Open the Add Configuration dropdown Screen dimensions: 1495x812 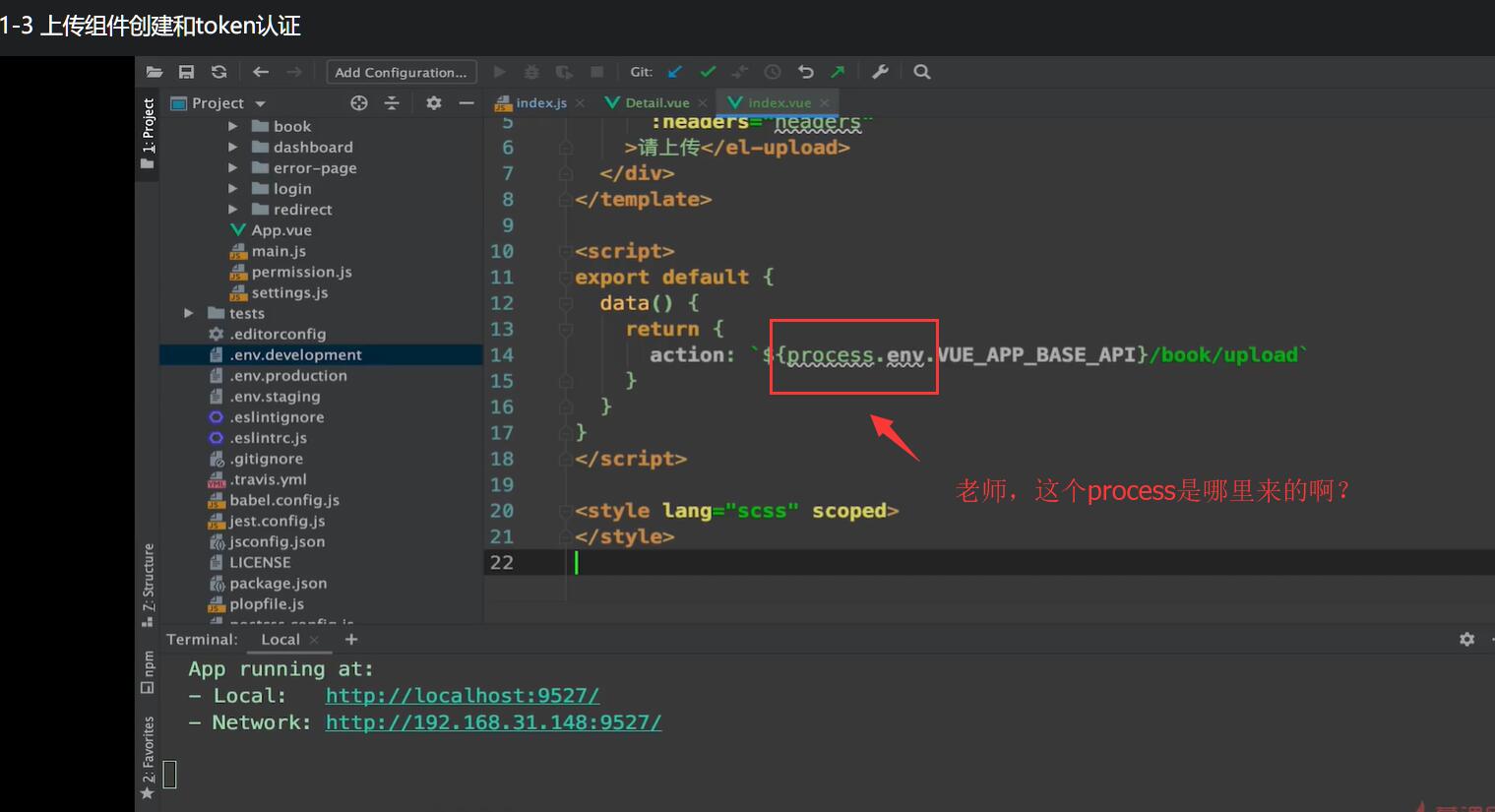(402, 72)
